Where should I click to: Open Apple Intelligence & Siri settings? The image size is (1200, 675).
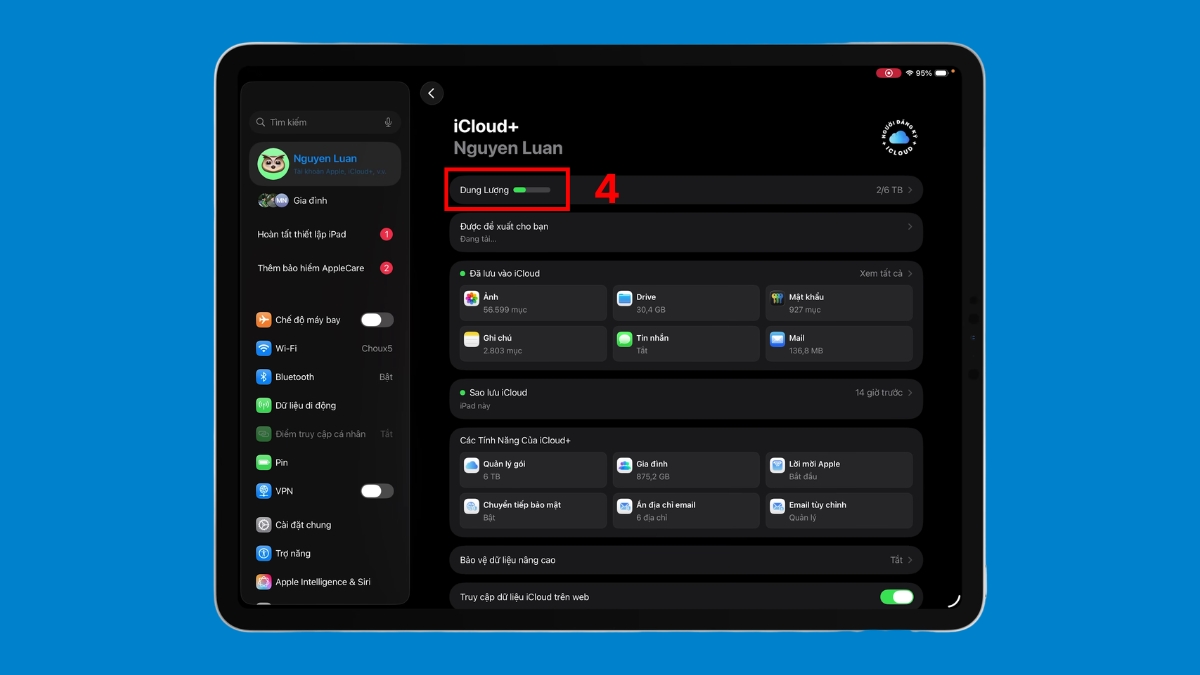(x=325, y=582)
